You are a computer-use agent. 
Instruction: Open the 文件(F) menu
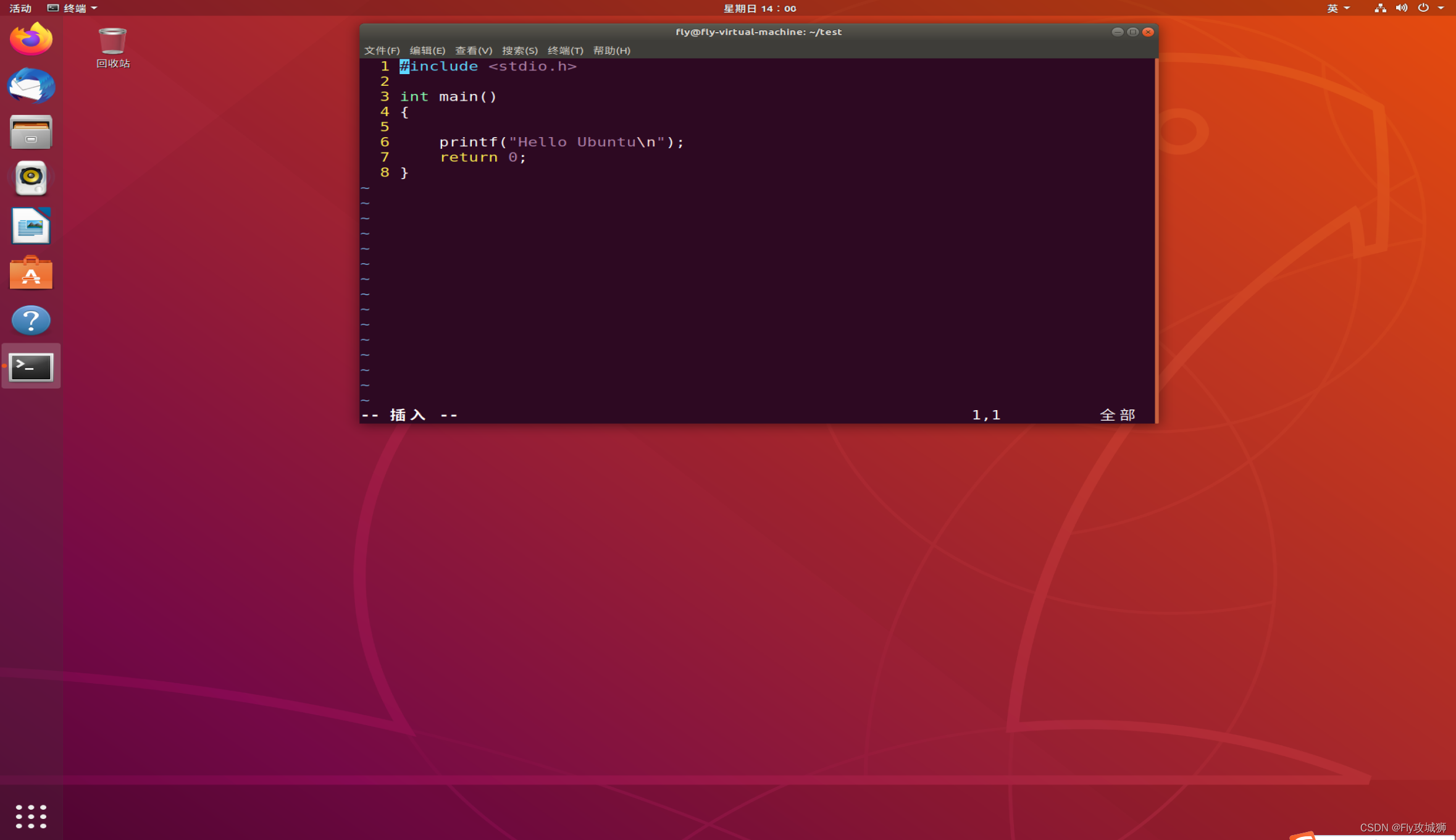coord(382,51)
